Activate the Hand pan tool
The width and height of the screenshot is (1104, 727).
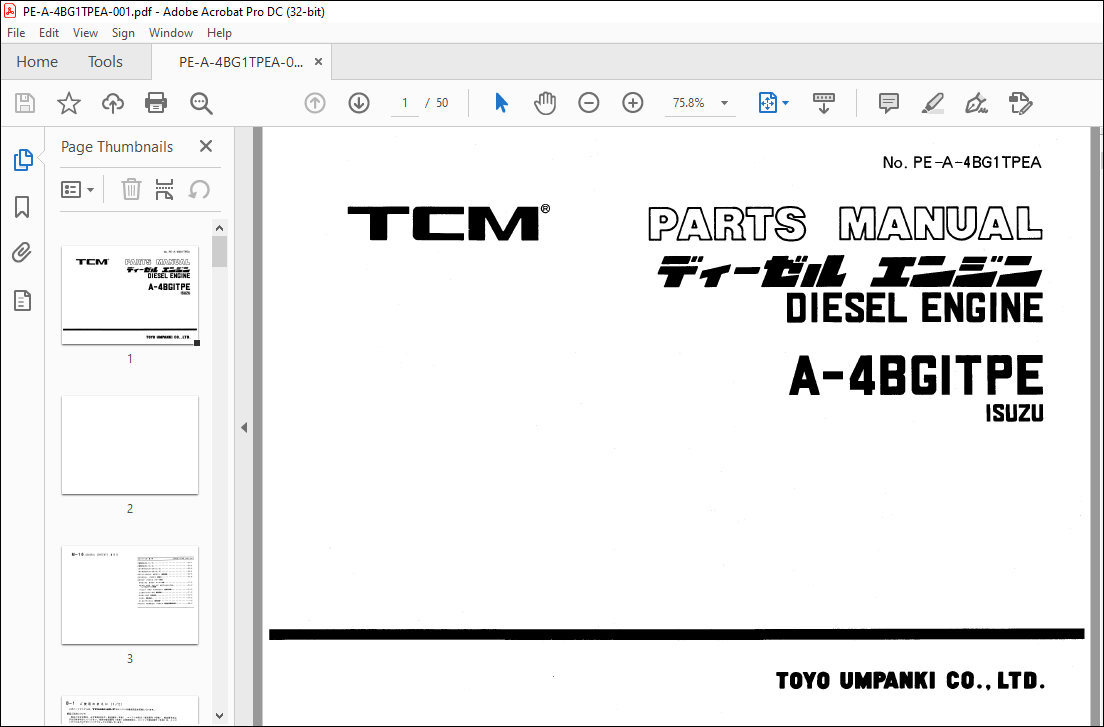(x=545, y=103)
